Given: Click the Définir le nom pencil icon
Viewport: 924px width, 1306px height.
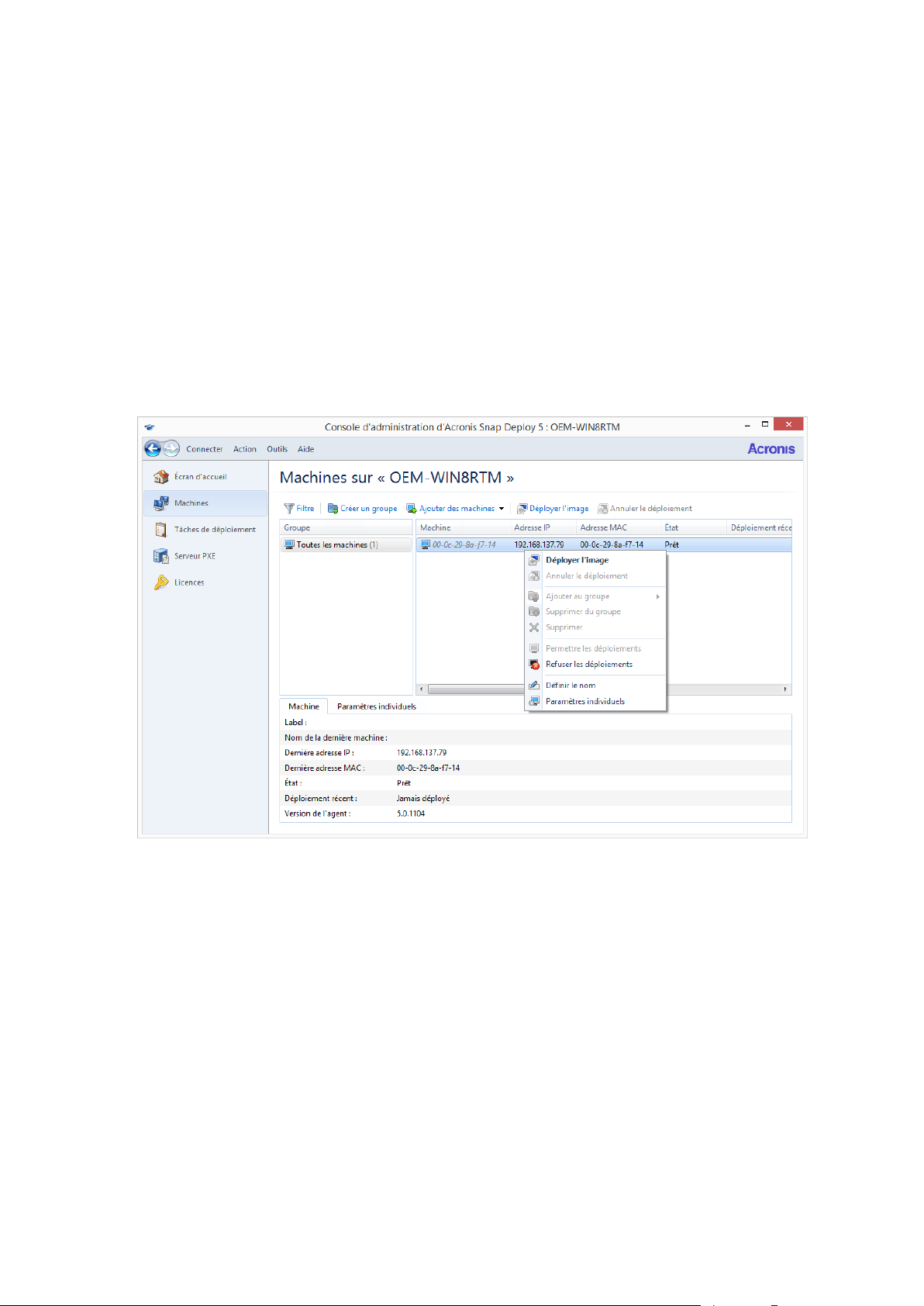Looking at the screenshot, I should 534,686.
